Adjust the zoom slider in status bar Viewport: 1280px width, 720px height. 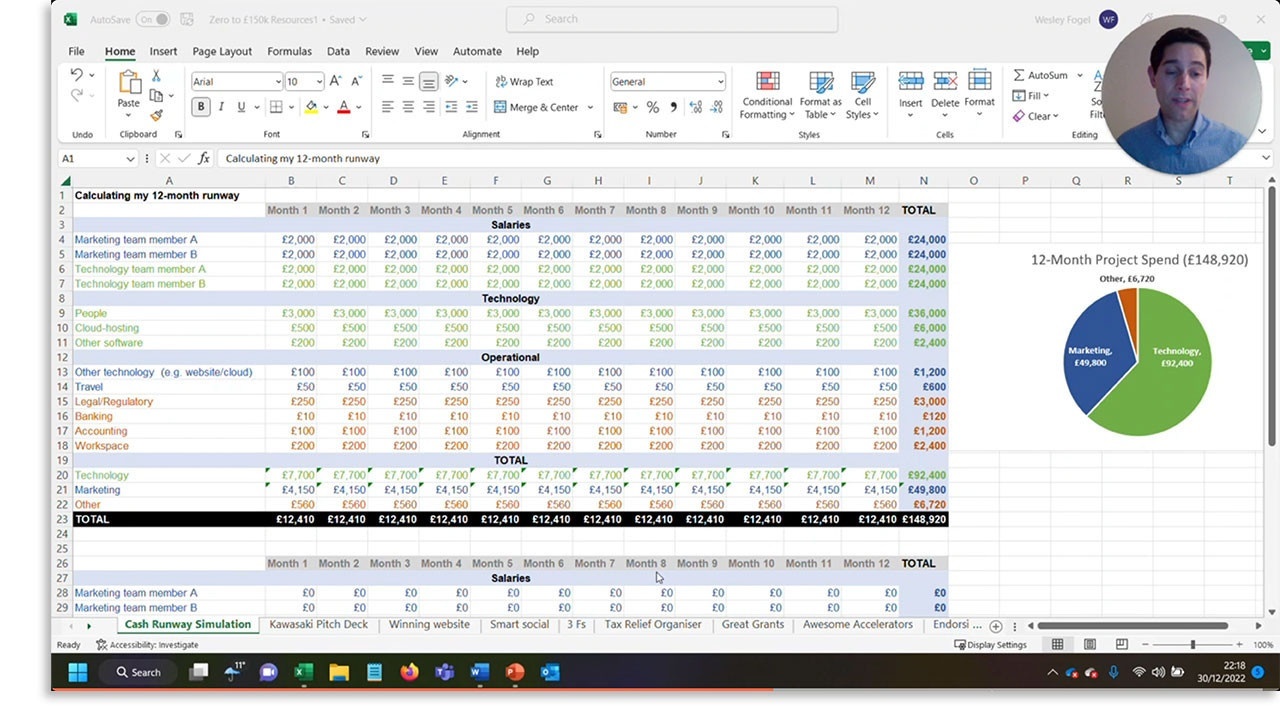point(1192,645)
